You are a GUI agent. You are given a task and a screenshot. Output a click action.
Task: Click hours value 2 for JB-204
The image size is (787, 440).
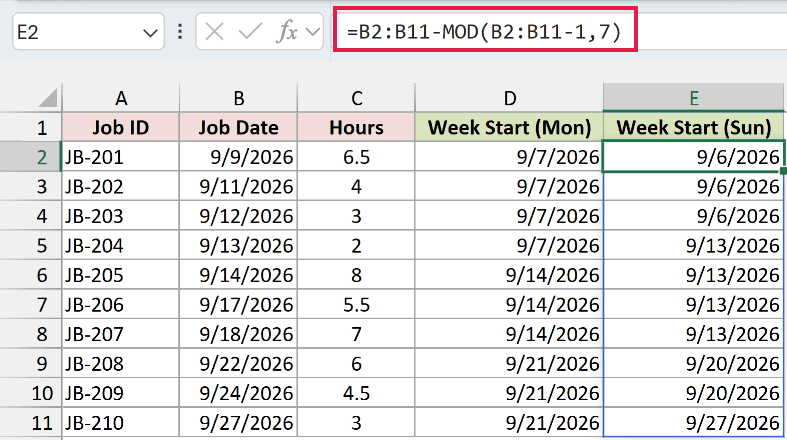[x=356, y=245]
